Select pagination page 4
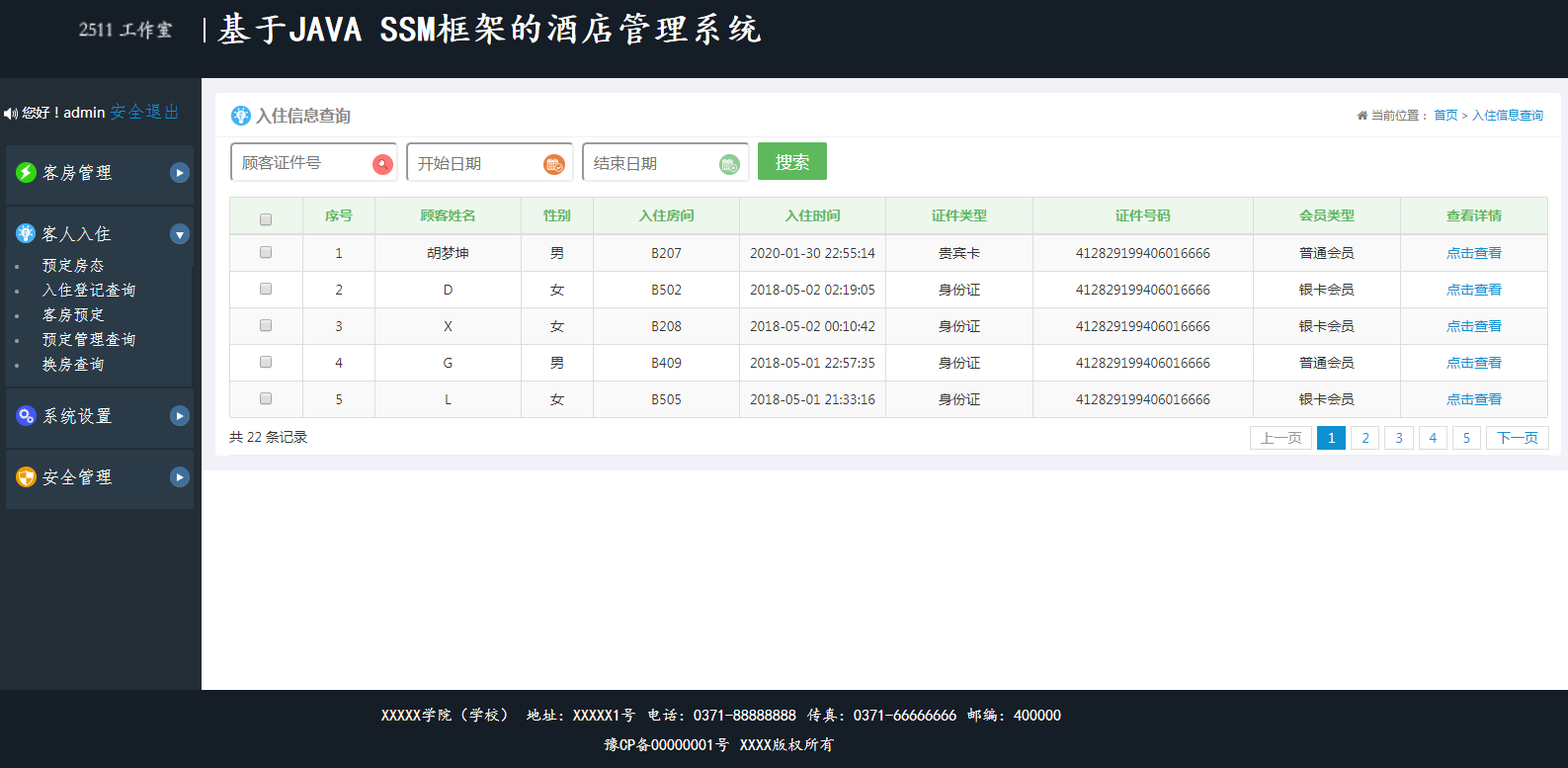 [1433, 438]
